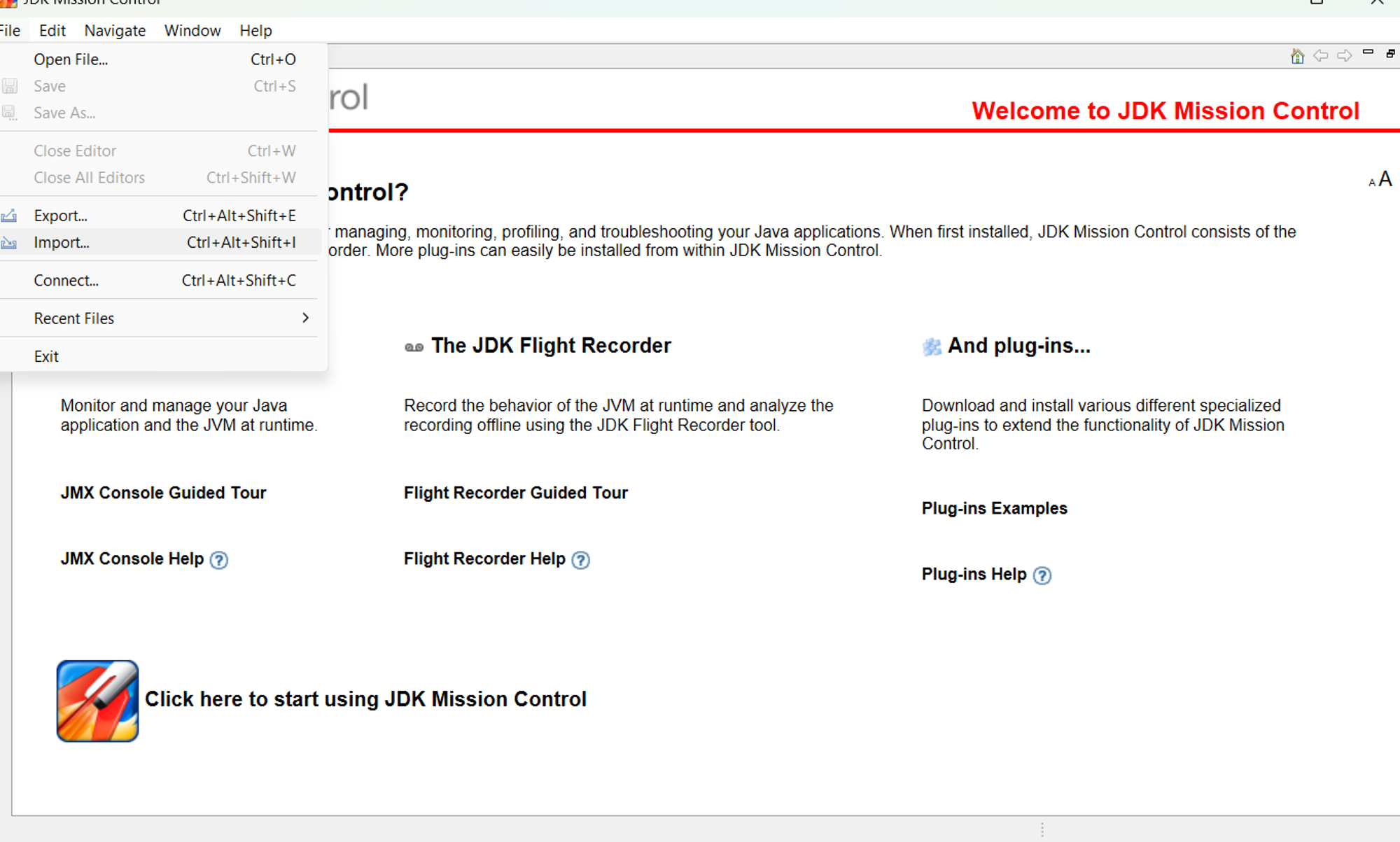
Task: Click the Plug-ins Help question icon
Action: pyautogui.click(x=1042, y=575)
